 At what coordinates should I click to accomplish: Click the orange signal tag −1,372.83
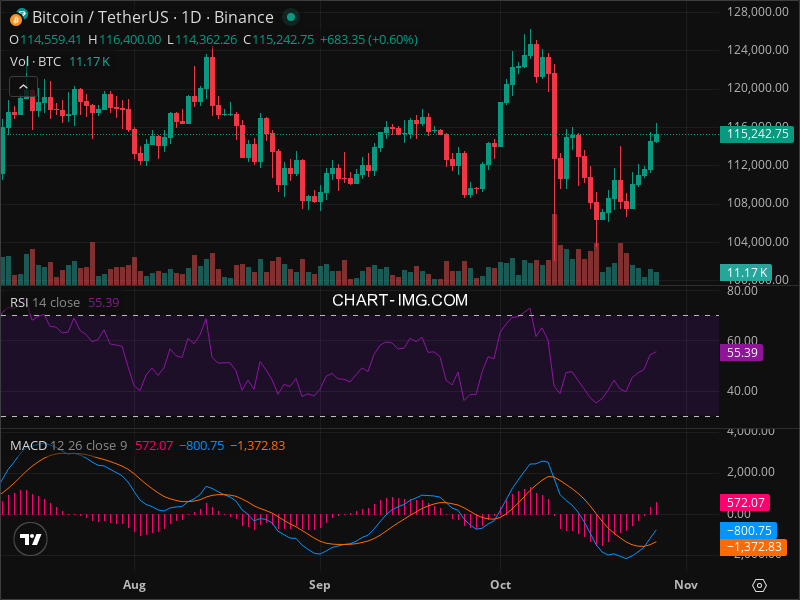pos(753,547)
